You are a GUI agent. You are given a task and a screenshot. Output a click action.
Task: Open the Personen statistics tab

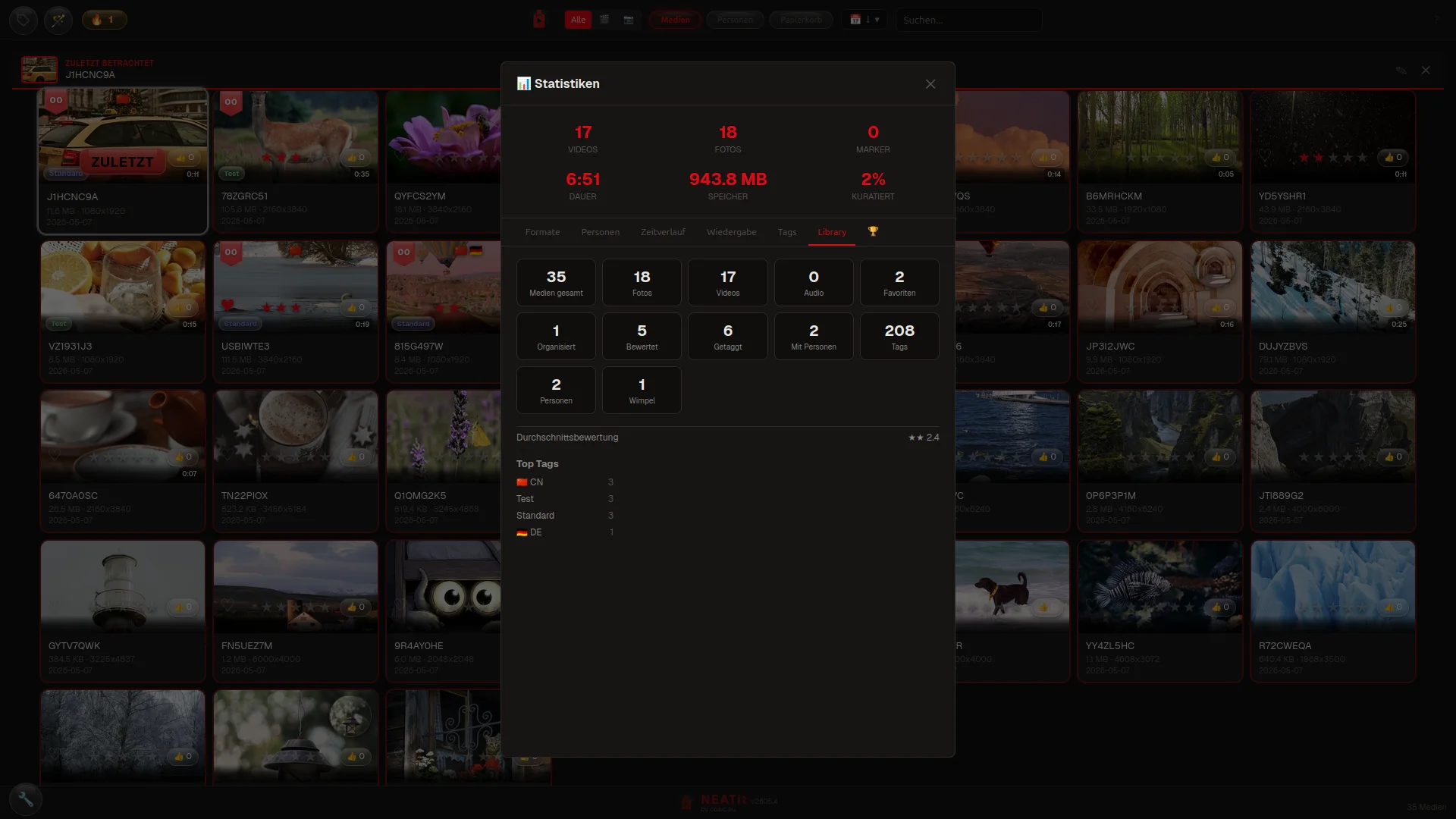[x=601, y=232]
